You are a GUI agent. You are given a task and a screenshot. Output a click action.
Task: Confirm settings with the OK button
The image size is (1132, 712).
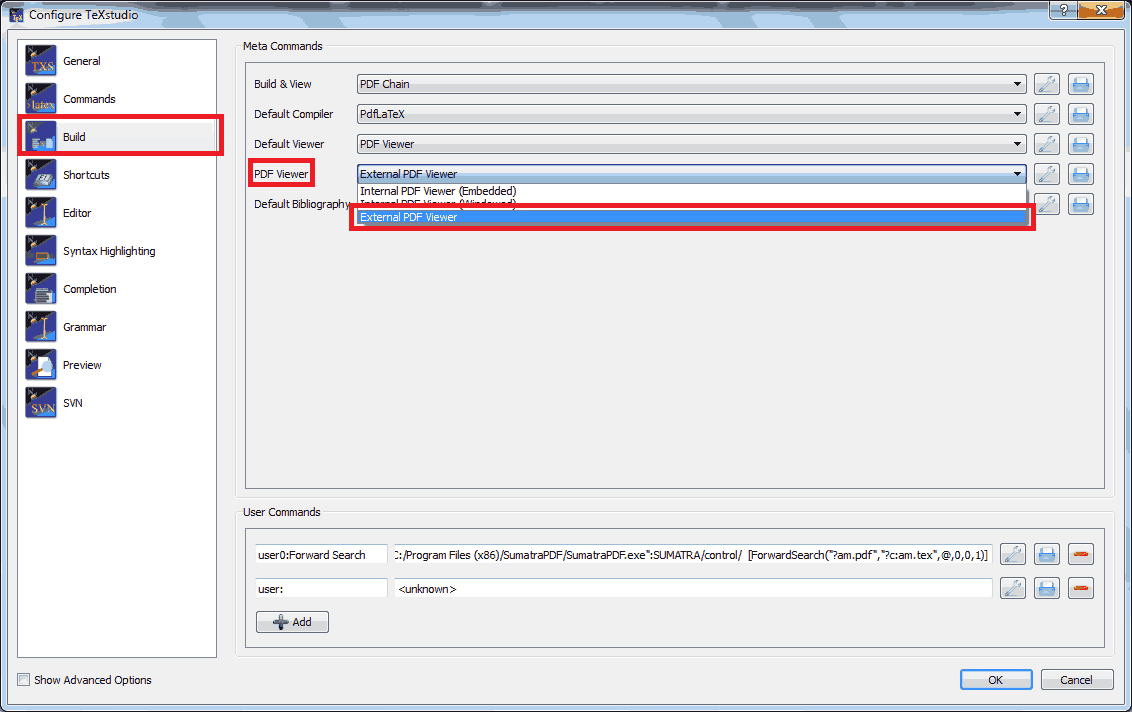[995, 679]
